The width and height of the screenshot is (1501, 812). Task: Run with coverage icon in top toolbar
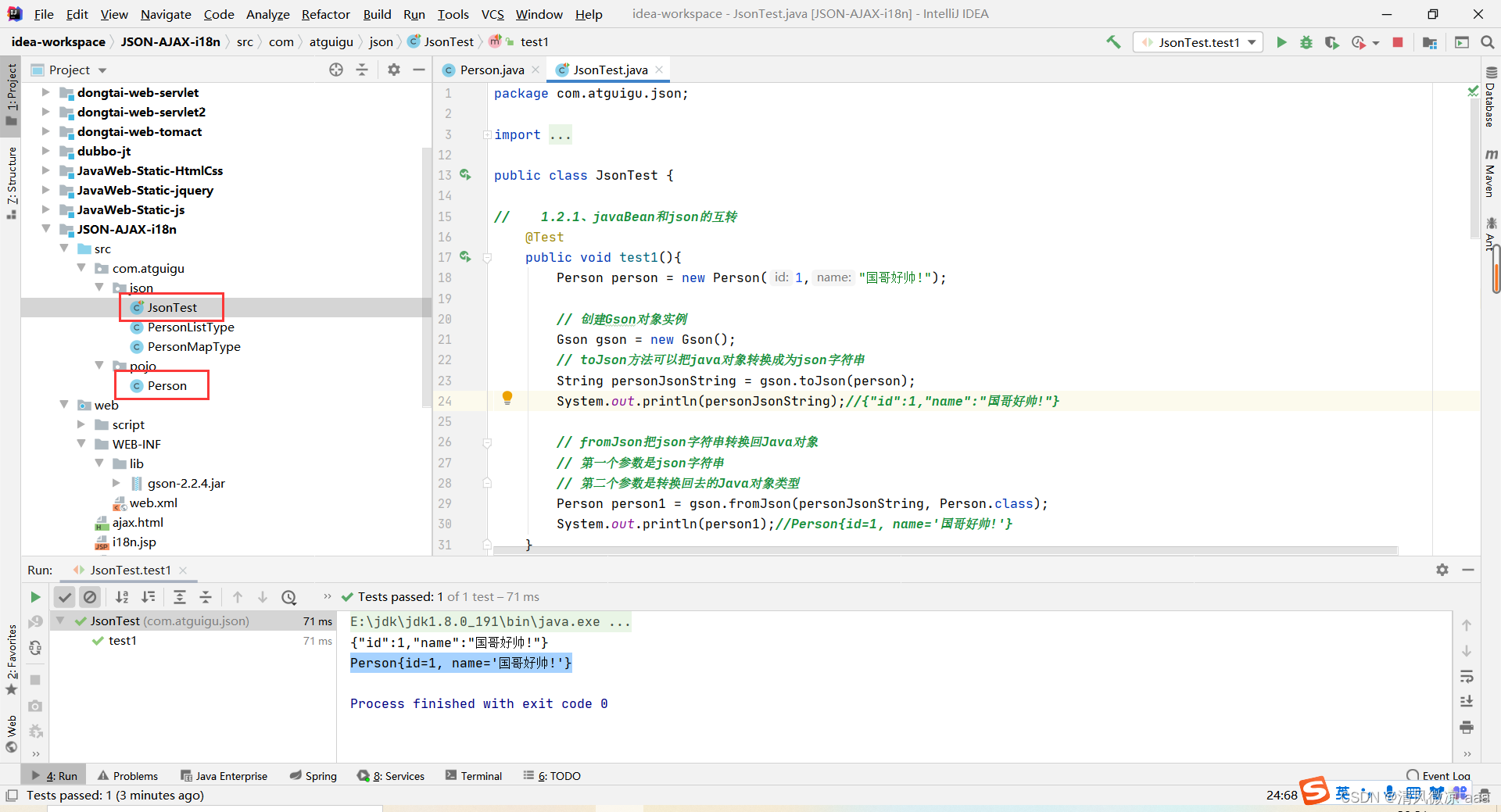pos(1331,42)
